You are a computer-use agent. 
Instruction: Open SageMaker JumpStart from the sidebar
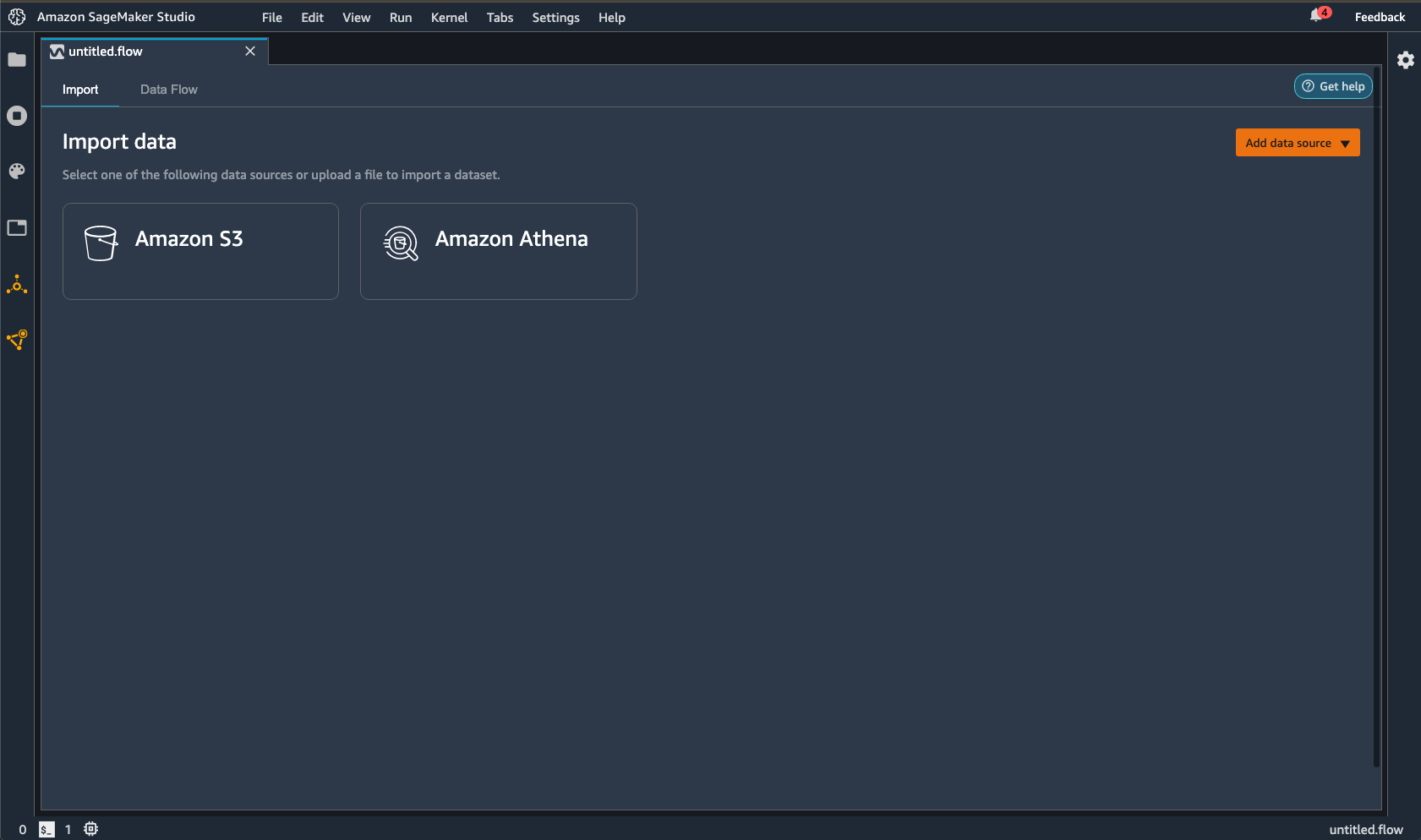(17, 341)
